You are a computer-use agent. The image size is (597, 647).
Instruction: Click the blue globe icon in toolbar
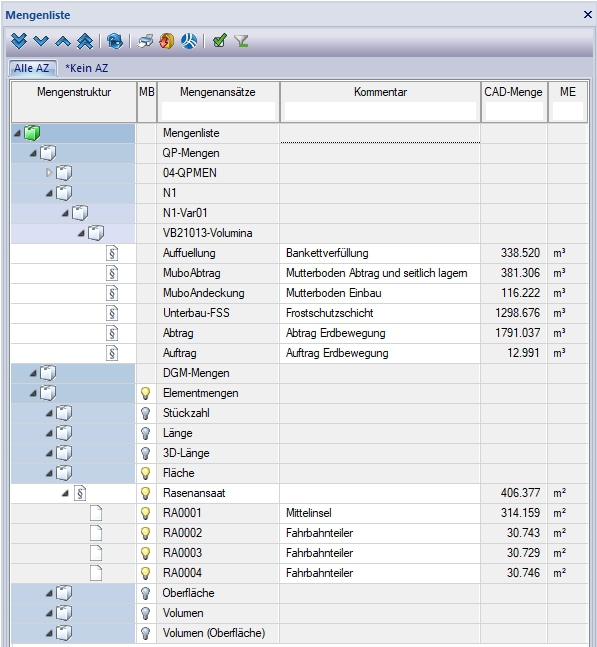[x=189, y=41]
